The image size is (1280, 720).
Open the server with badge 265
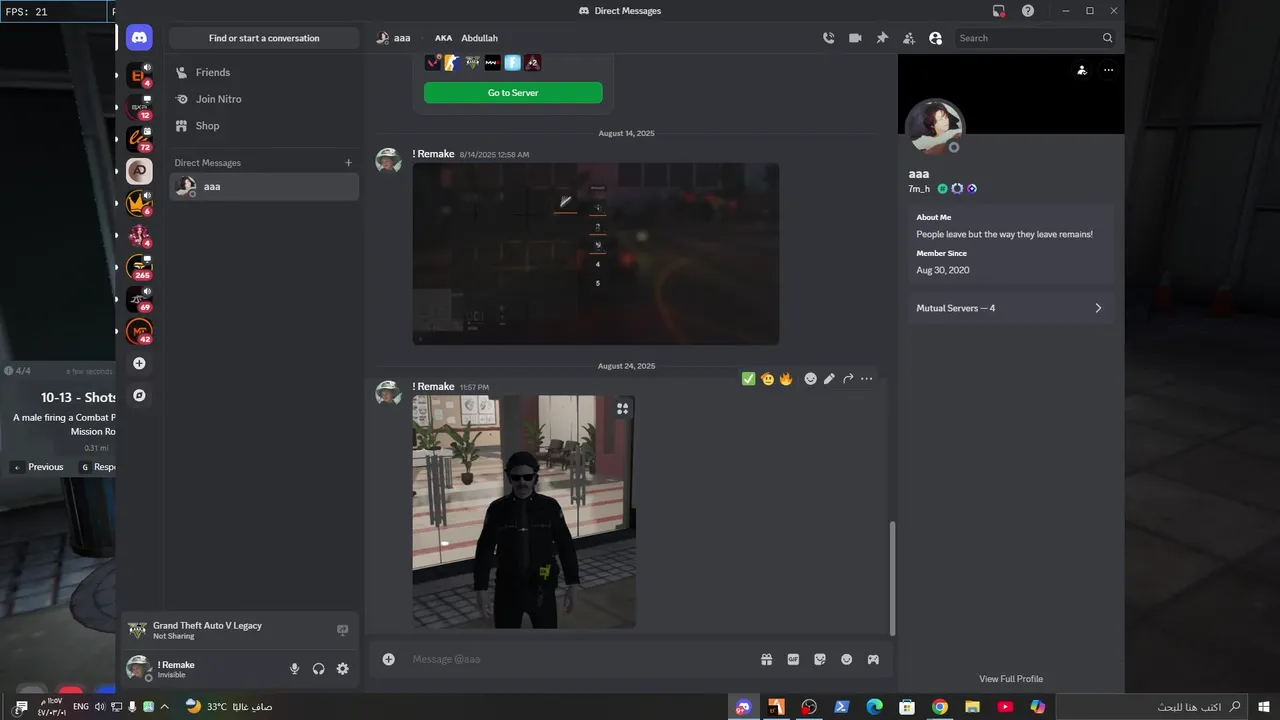click(x=139, y=267)
